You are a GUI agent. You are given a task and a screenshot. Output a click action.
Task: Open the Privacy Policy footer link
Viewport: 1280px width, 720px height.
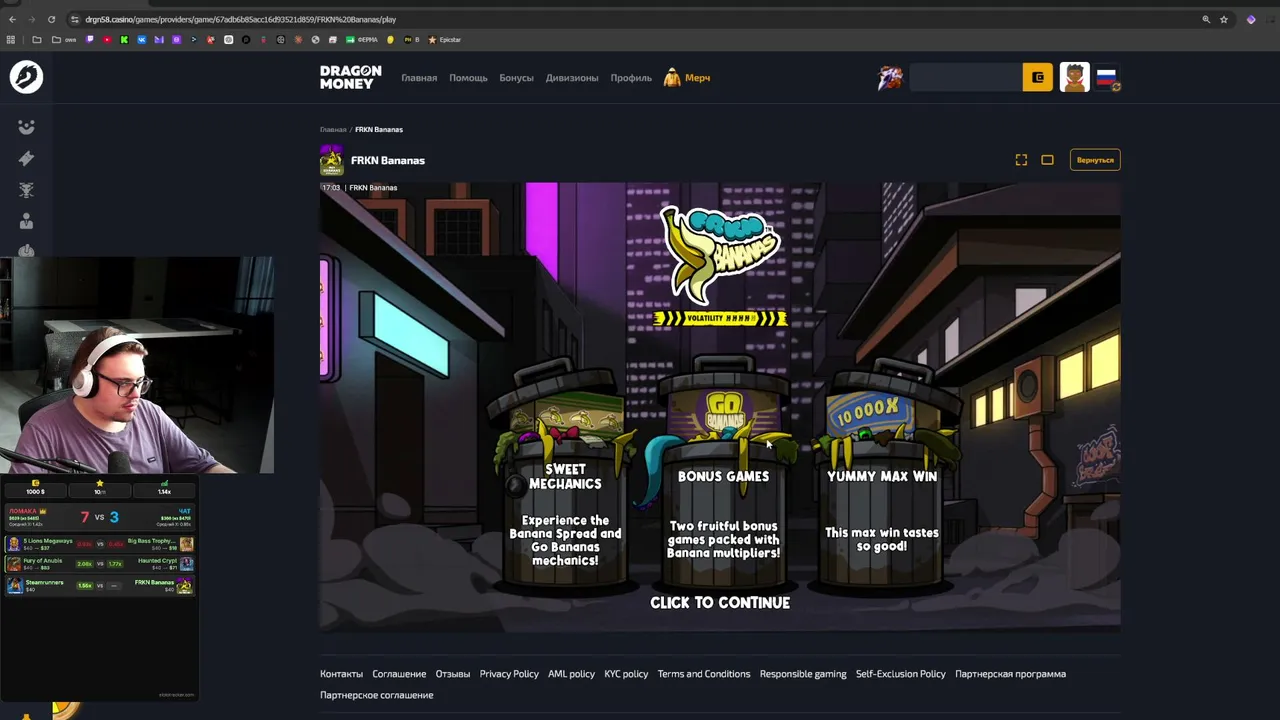tap(509, 674)
